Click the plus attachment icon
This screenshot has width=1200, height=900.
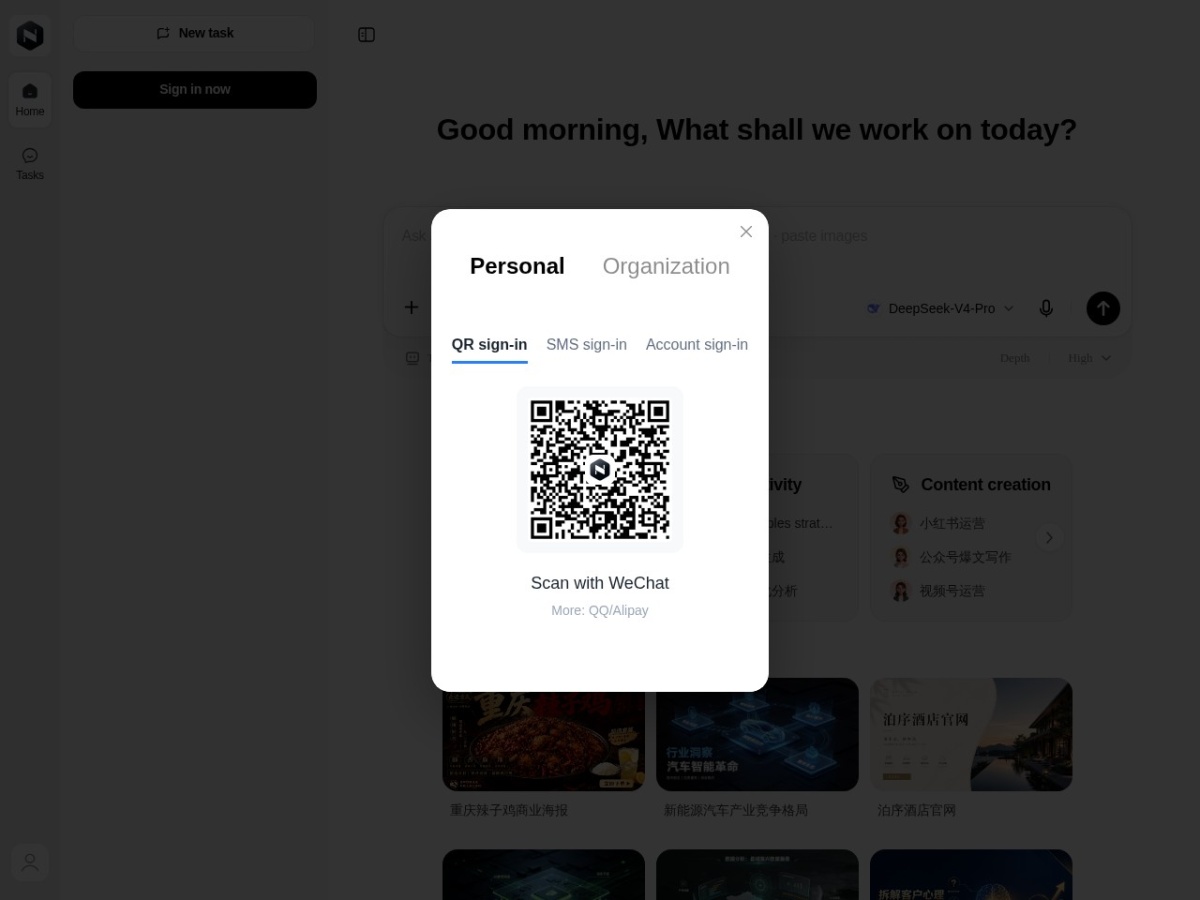click(x=411, y=307)
